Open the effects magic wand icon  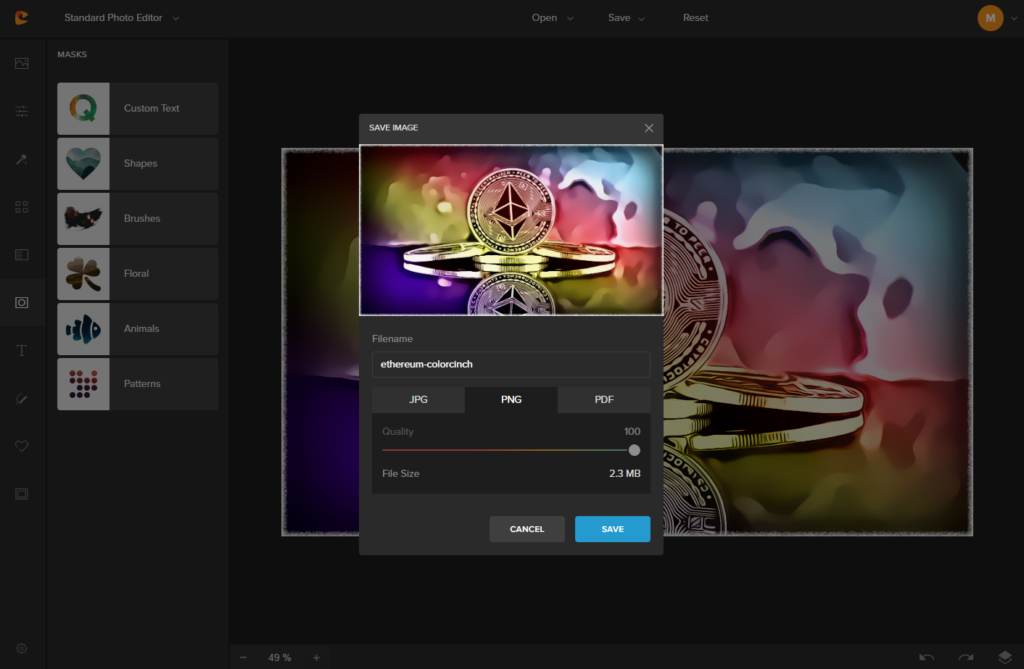point(22,159)
